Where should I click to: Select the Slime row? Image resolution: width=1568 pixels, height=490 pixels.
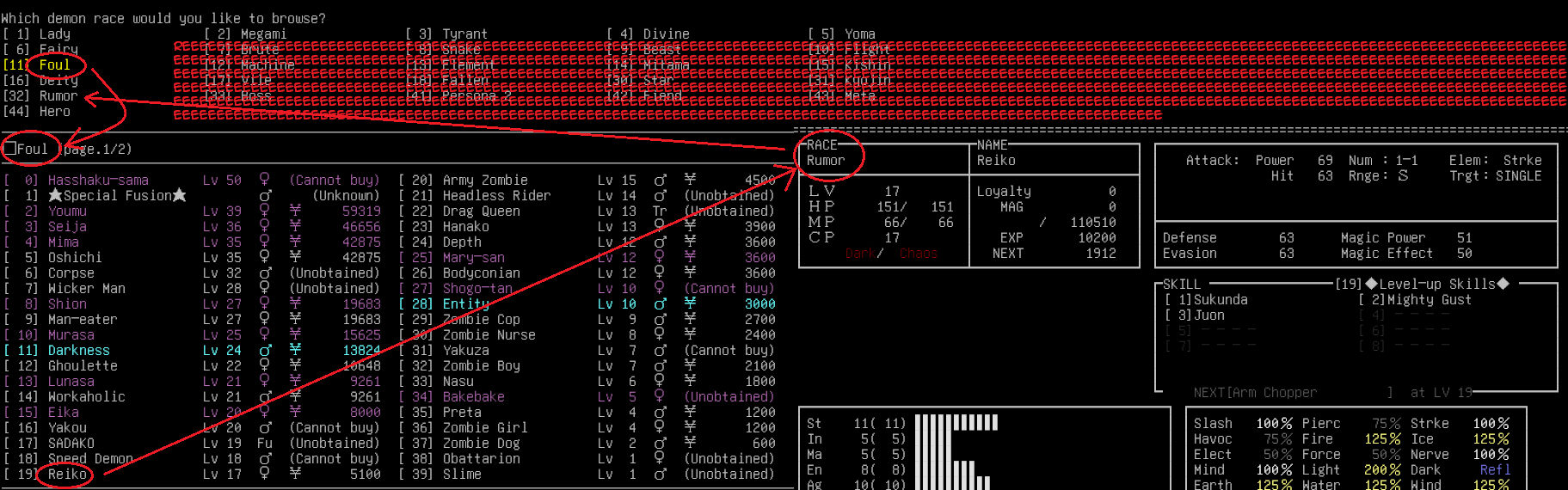pyautogui.click(x=587, y=475)
